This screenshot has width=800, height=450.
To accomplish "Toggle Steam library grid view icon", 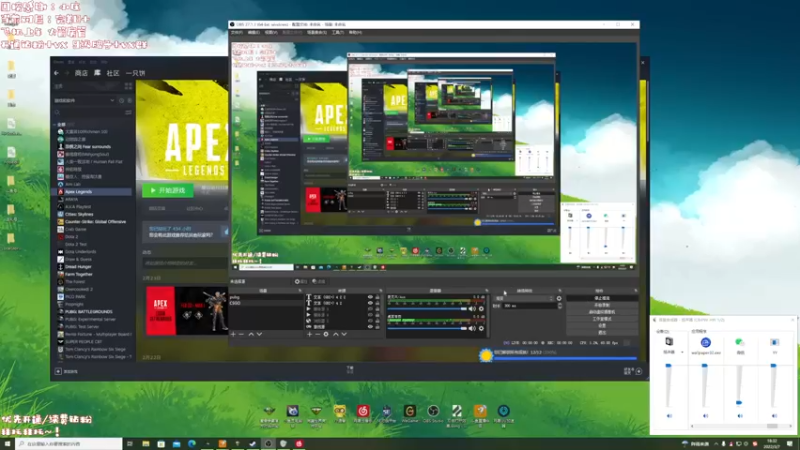I will point(128,86).
